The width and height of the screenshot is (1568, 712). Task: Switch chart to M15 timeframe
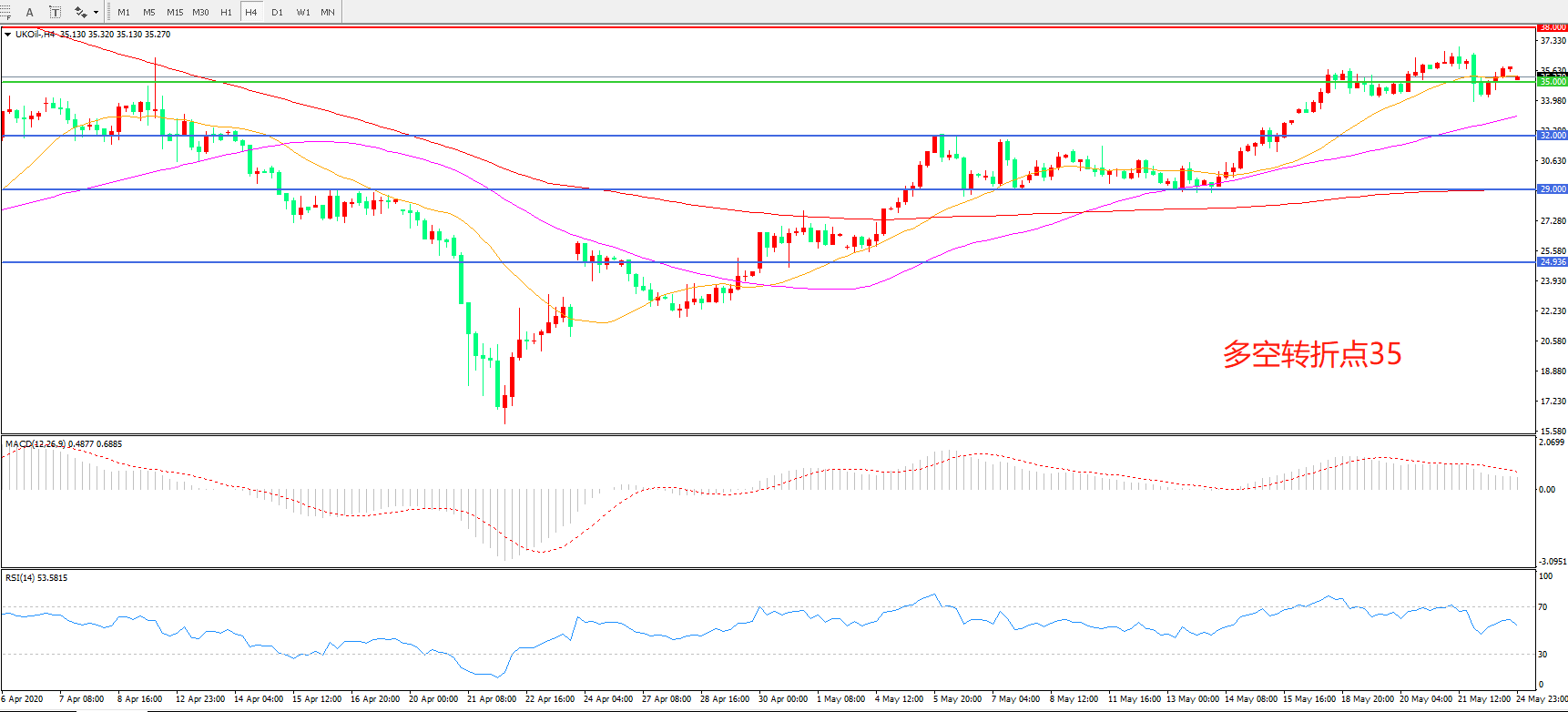point(175,12)
